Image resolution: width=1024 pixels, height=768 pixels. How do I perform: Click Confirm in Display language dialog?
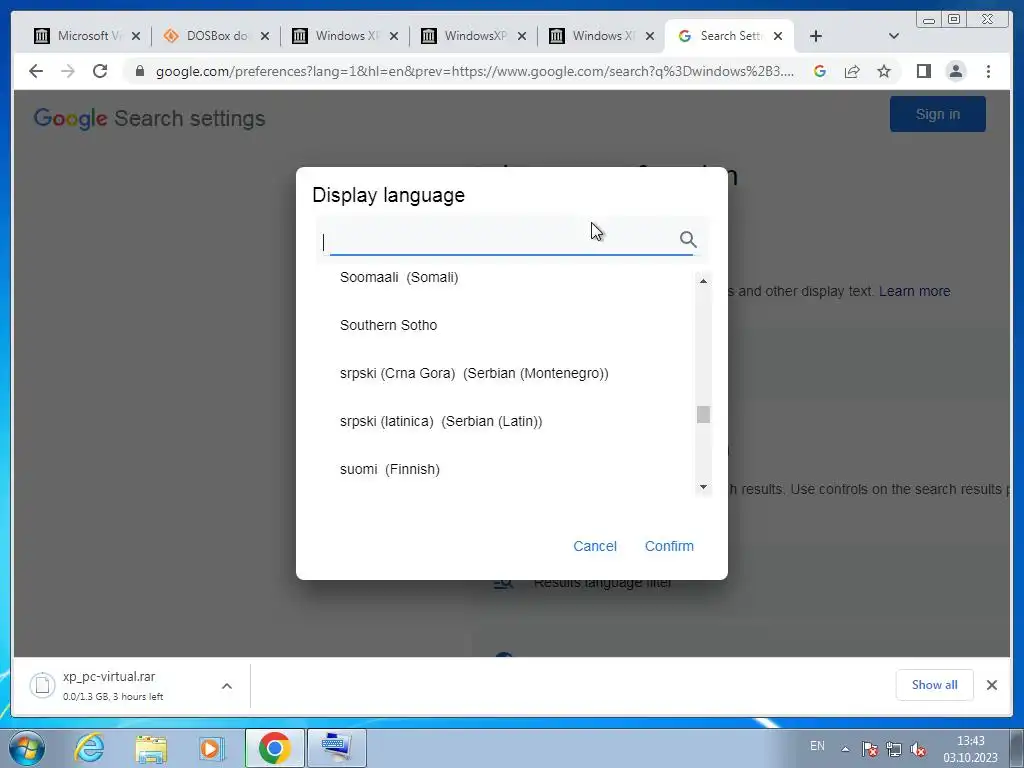tap(669, 546)
